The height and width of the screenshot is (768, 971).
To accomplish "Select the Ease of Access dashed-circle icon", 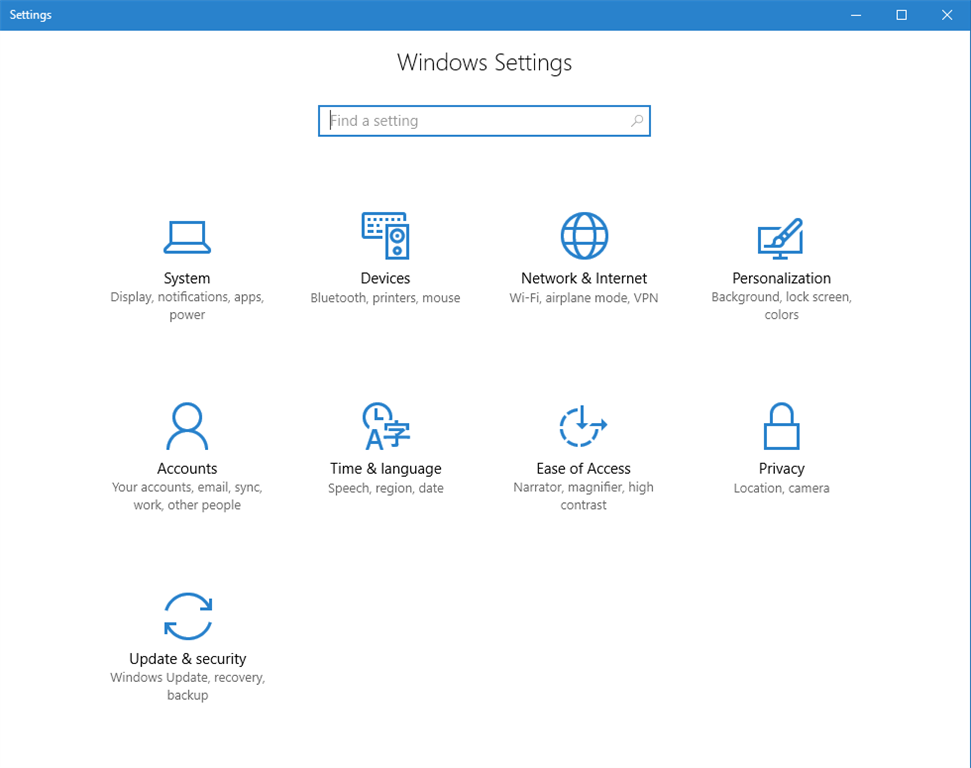I will (x=583, y=427).
